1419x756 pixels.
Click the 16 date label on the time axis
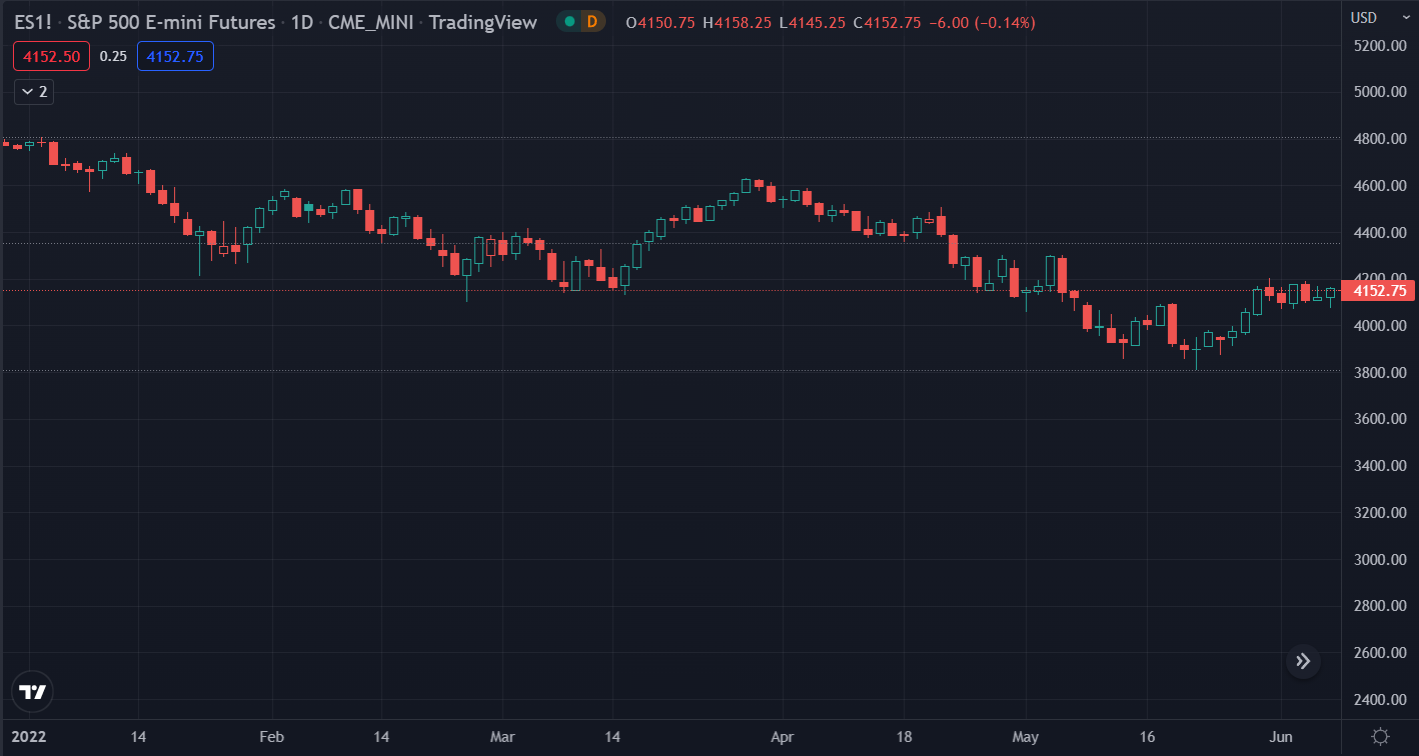pos(1148,737)
